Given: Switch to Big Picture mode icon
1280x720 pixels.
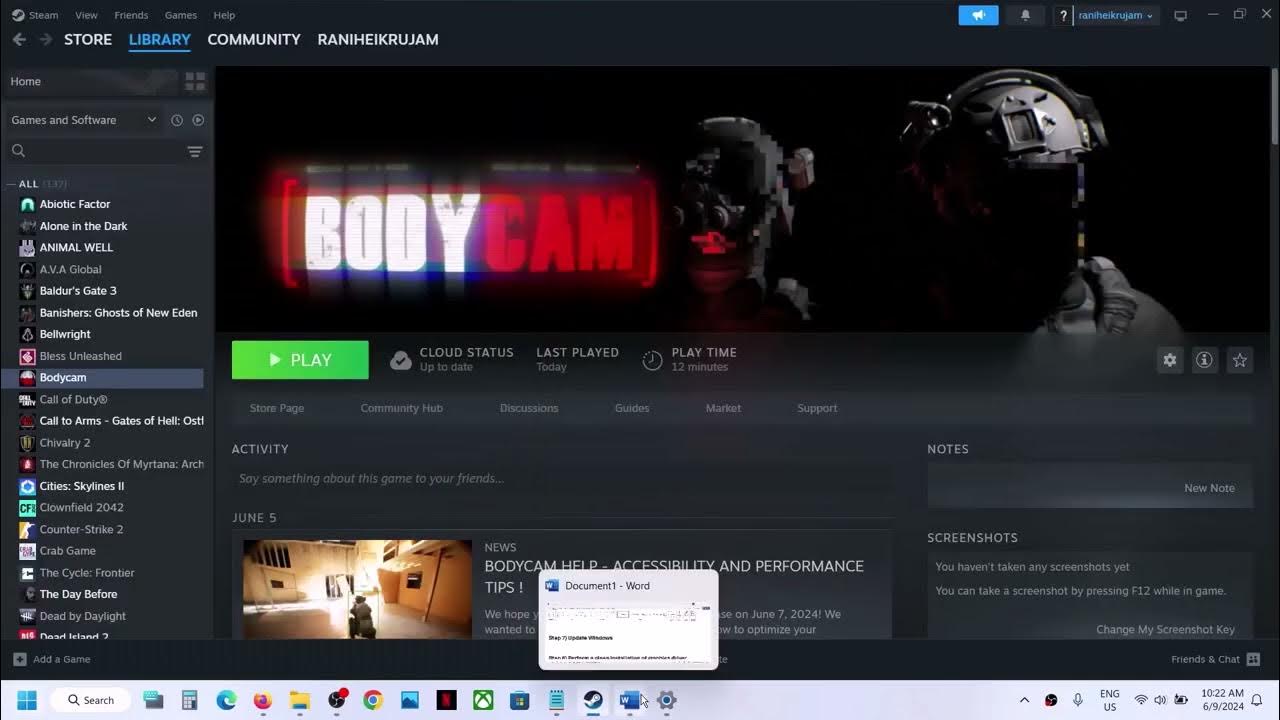Looking at the screenshot, I should pos(1180,15).
